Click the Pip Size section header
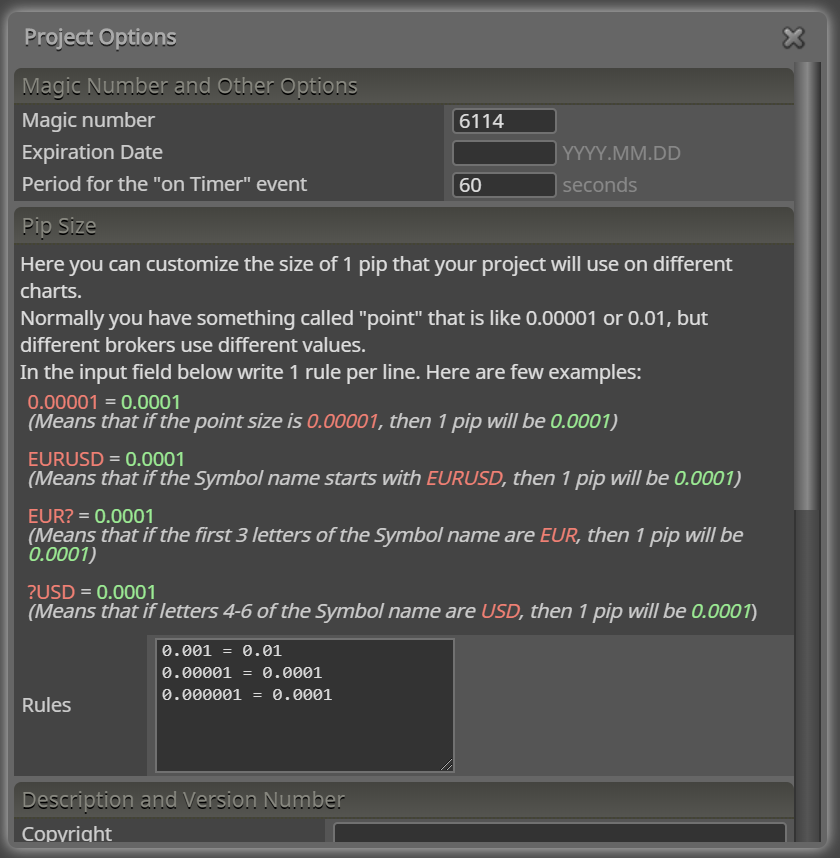 tap(404, 225)
